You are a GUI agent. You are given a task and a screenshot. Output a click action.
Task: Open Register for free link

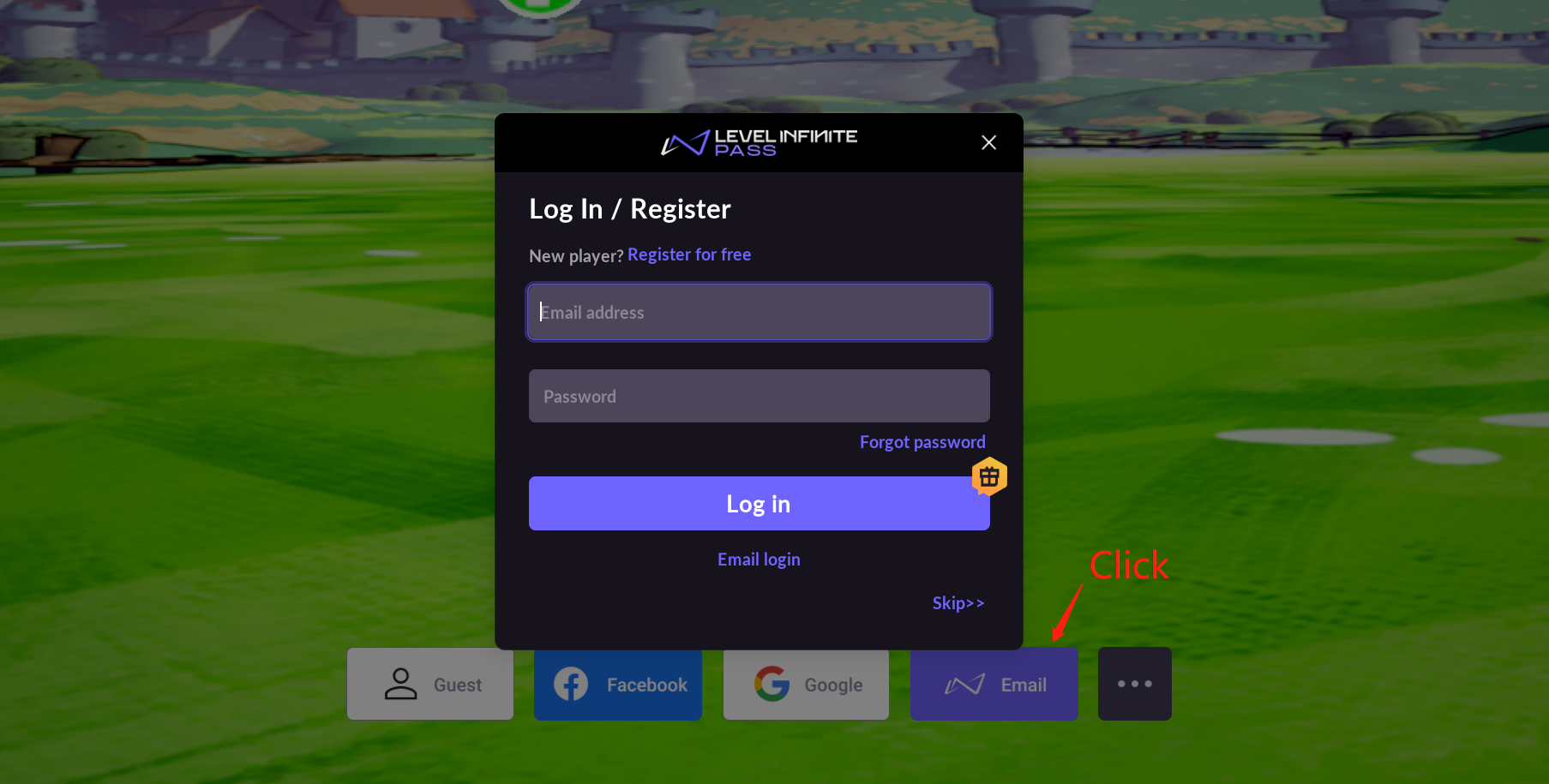pos(689,254)
